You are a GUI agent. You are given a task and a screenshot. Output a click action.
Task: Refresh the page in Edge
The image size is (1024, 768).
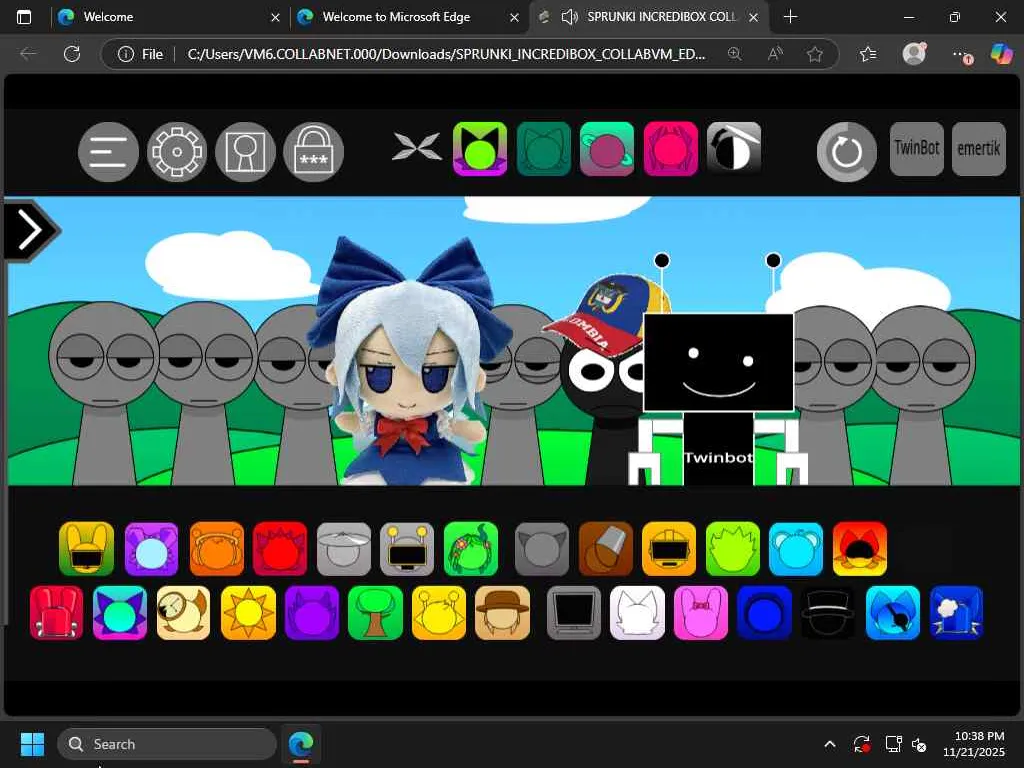point(72,54)
